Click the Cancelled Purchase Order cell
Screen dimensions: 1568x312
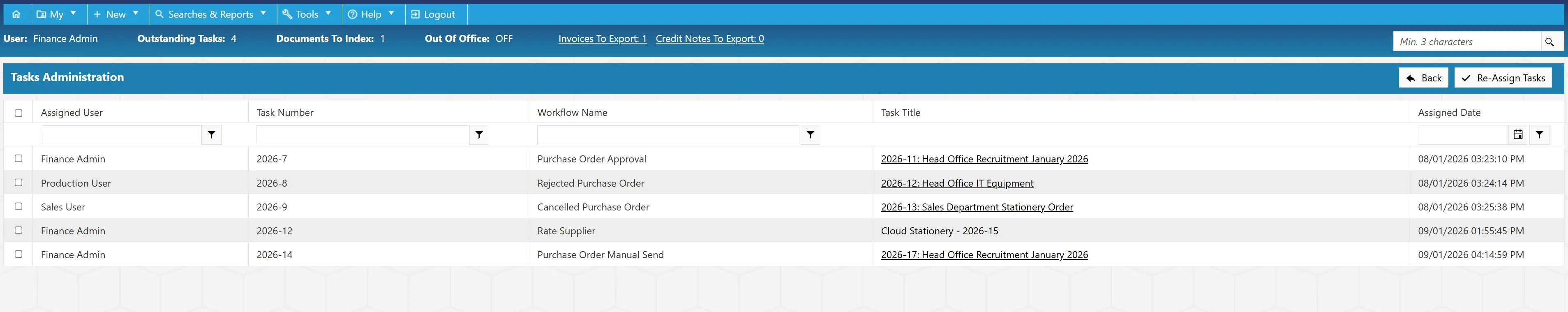[x=593, y=207]
